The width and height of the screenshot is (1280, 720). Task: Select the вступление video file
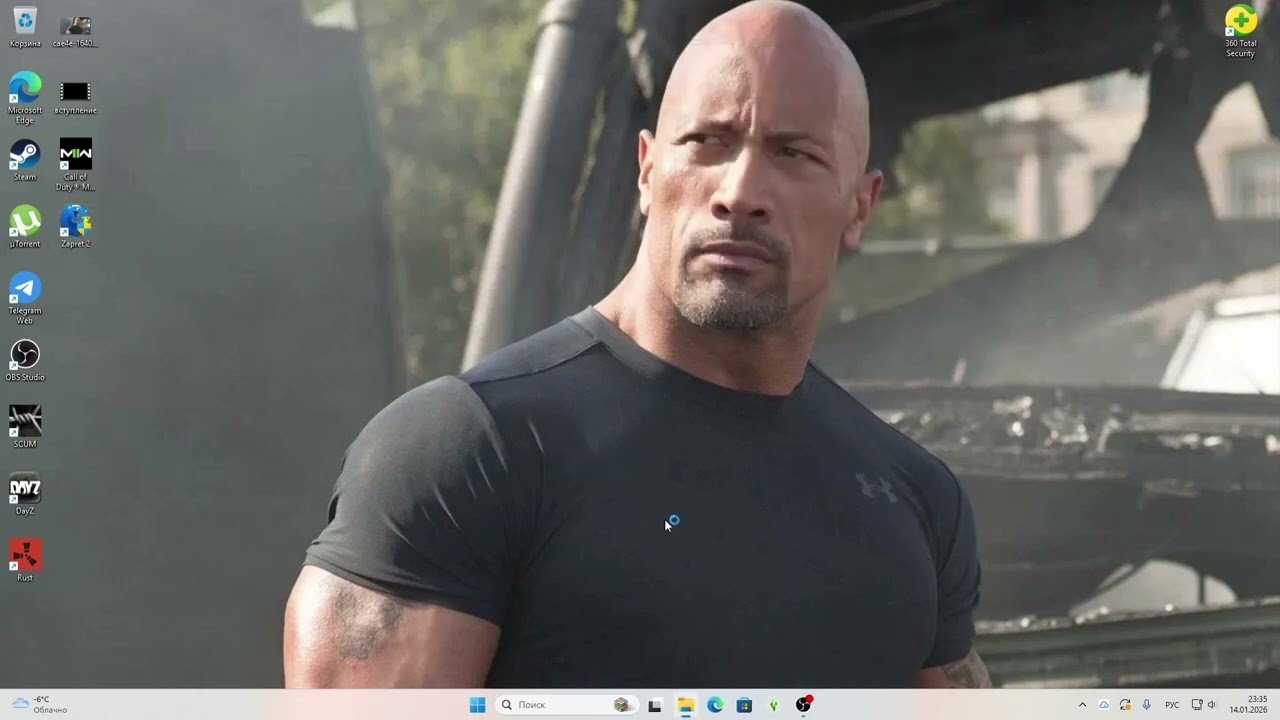pos(75,96)
